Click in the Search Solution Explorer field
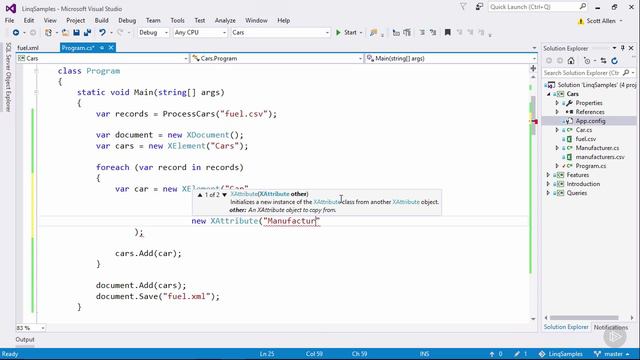 582,73
